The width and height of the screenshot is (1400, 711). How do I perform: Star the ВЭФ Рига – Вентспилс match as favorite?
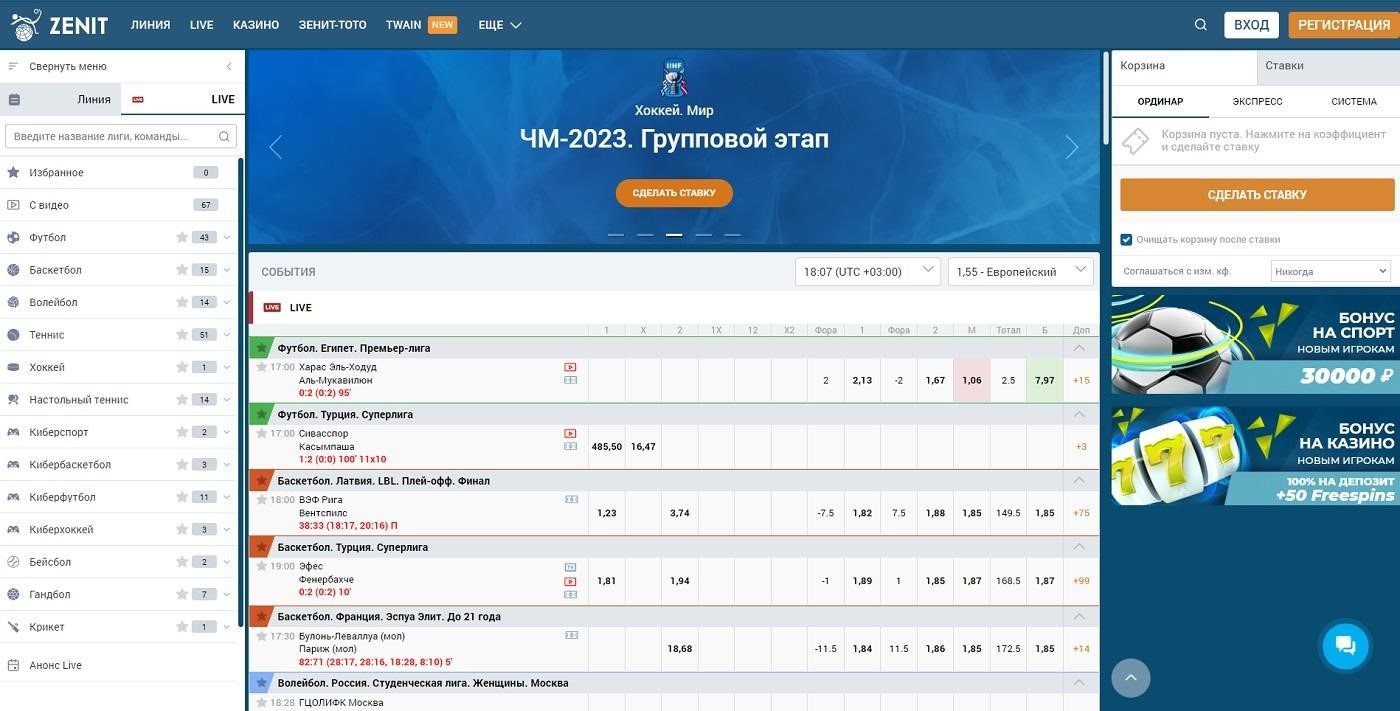[x=262, y=499]
